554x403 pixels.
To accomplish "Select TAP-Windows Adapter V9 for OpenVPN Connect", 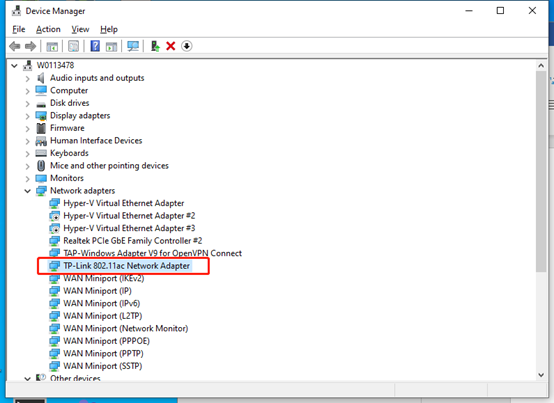I will click(x=153, y=254).
